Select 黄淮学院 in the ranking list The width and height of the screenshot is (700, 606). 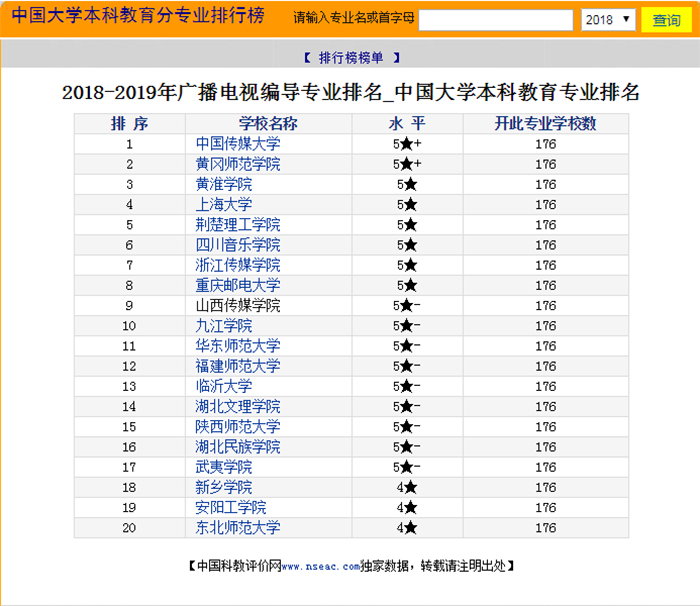pos(224,184)
